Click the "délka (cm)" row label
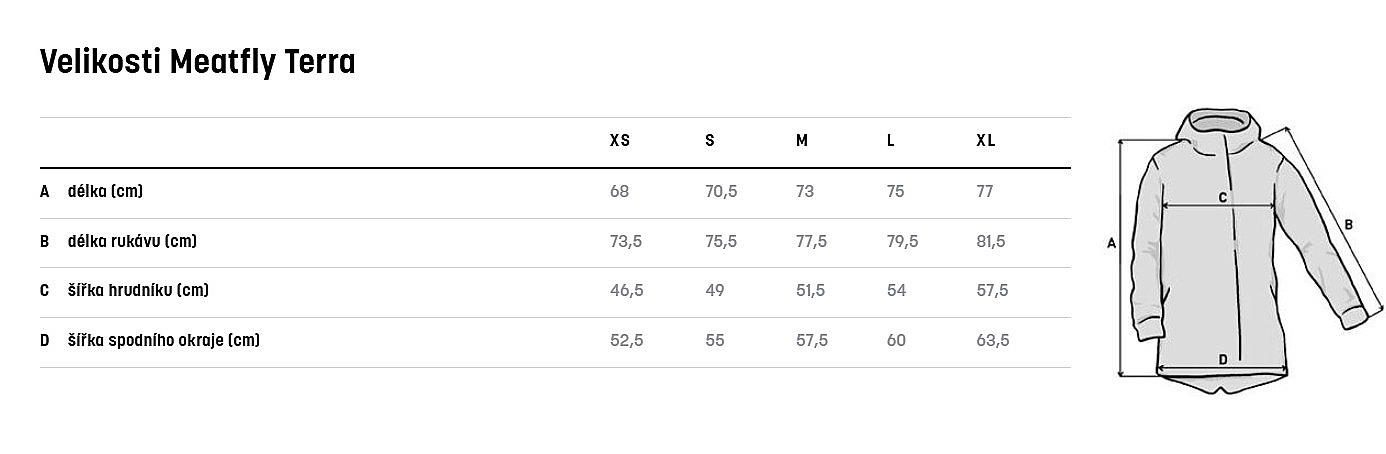The image size is (1386, 454). click(98, 191)
